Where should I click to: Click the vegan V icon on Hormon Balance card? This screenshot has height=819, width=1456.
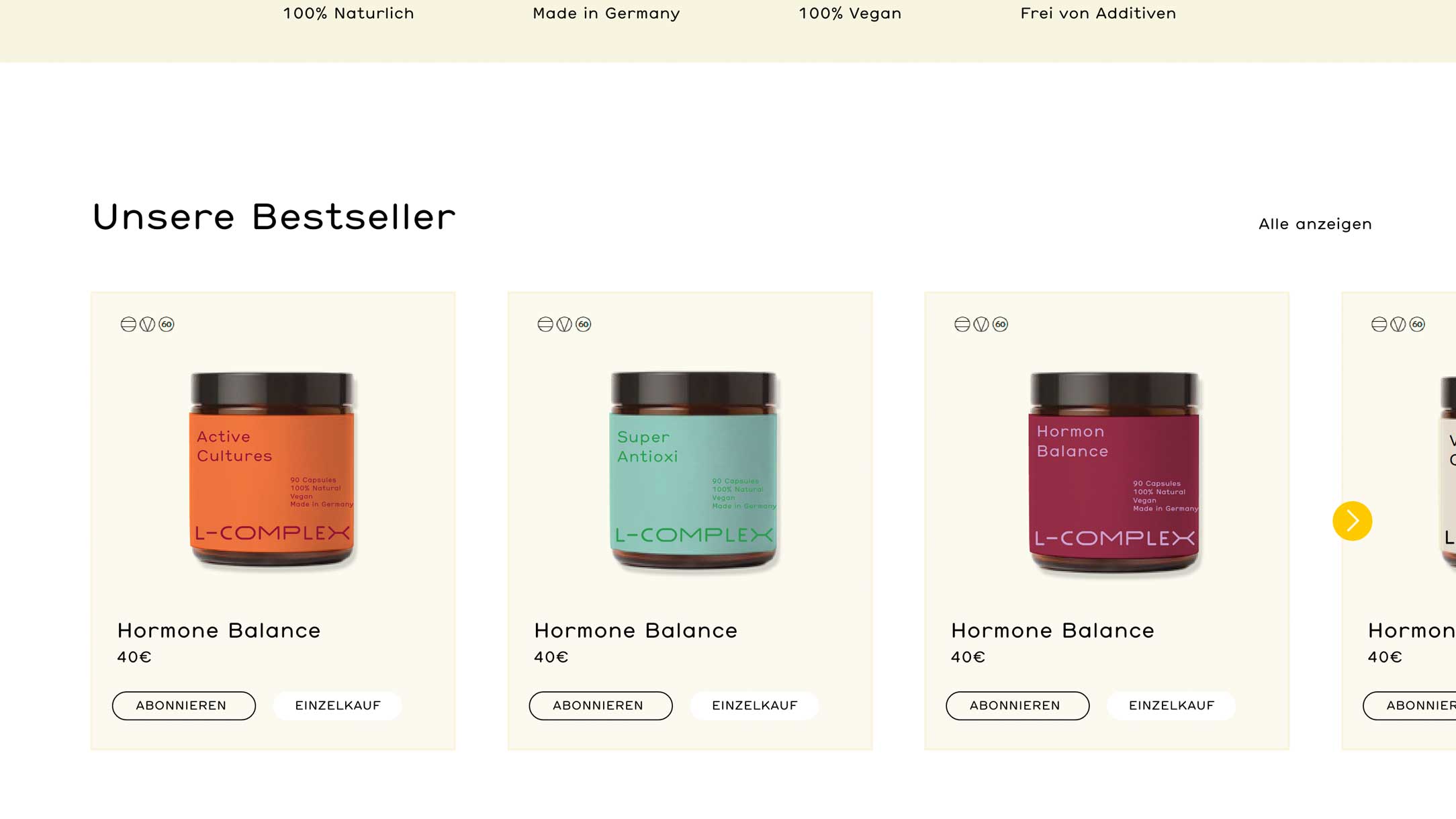pyautogui.click(x=981, y=325)
